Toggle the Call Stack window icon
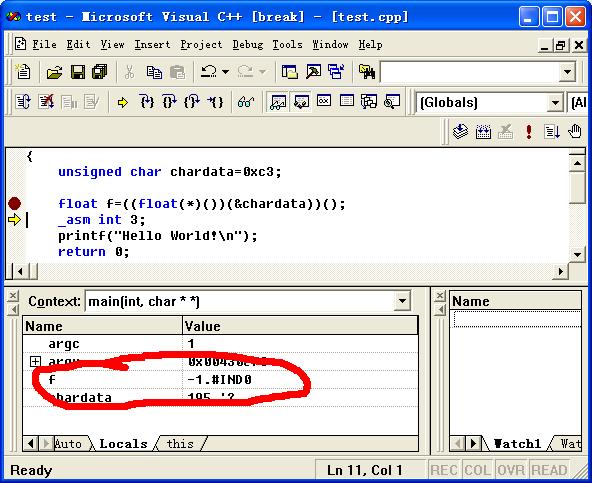The height and width of the screenshot is (483, 592). pyautogui.click(x=369, y=102)
